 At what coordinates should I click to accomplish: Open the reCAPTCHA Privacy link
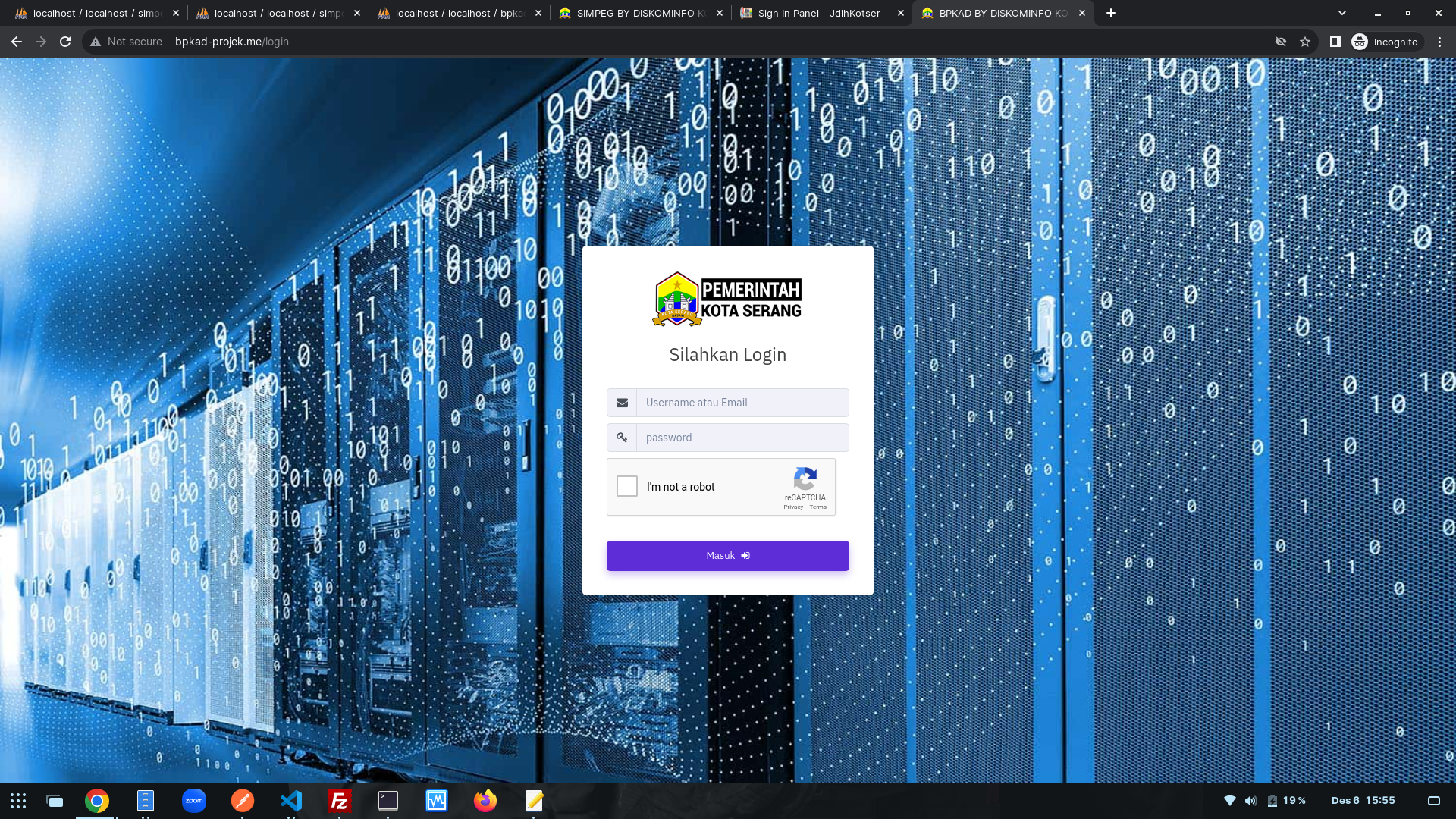(x=792, y=507)
